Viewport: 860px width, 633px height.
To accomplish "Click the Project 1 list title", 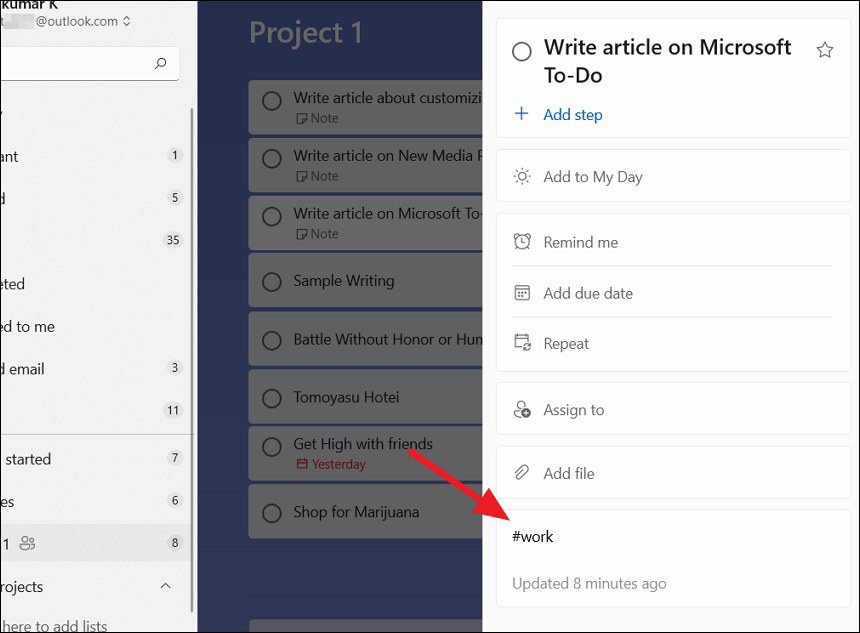I will click(305, 33).
